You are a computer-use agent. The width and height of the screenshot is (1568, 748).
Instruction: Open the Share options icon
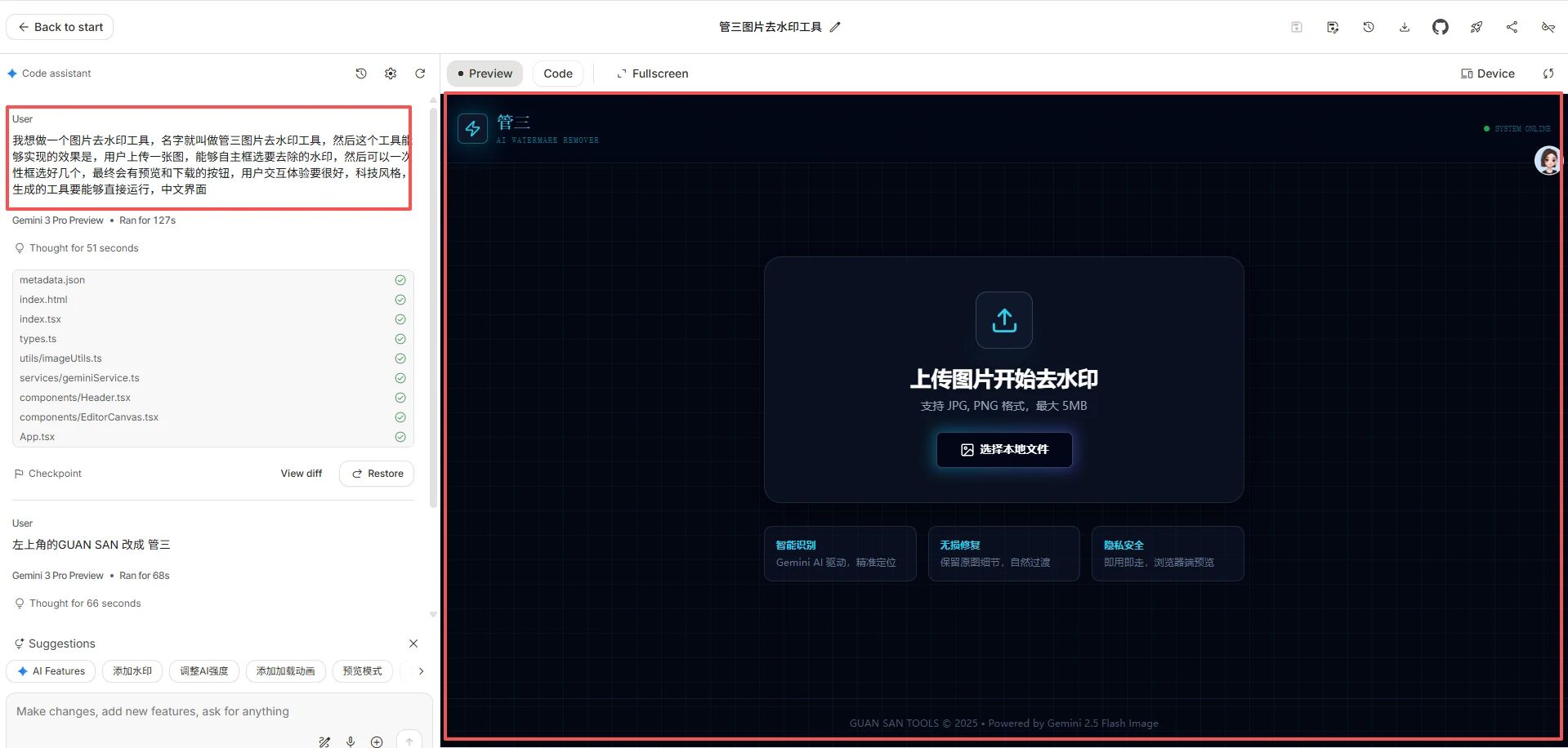click(x=1512, y=27)
